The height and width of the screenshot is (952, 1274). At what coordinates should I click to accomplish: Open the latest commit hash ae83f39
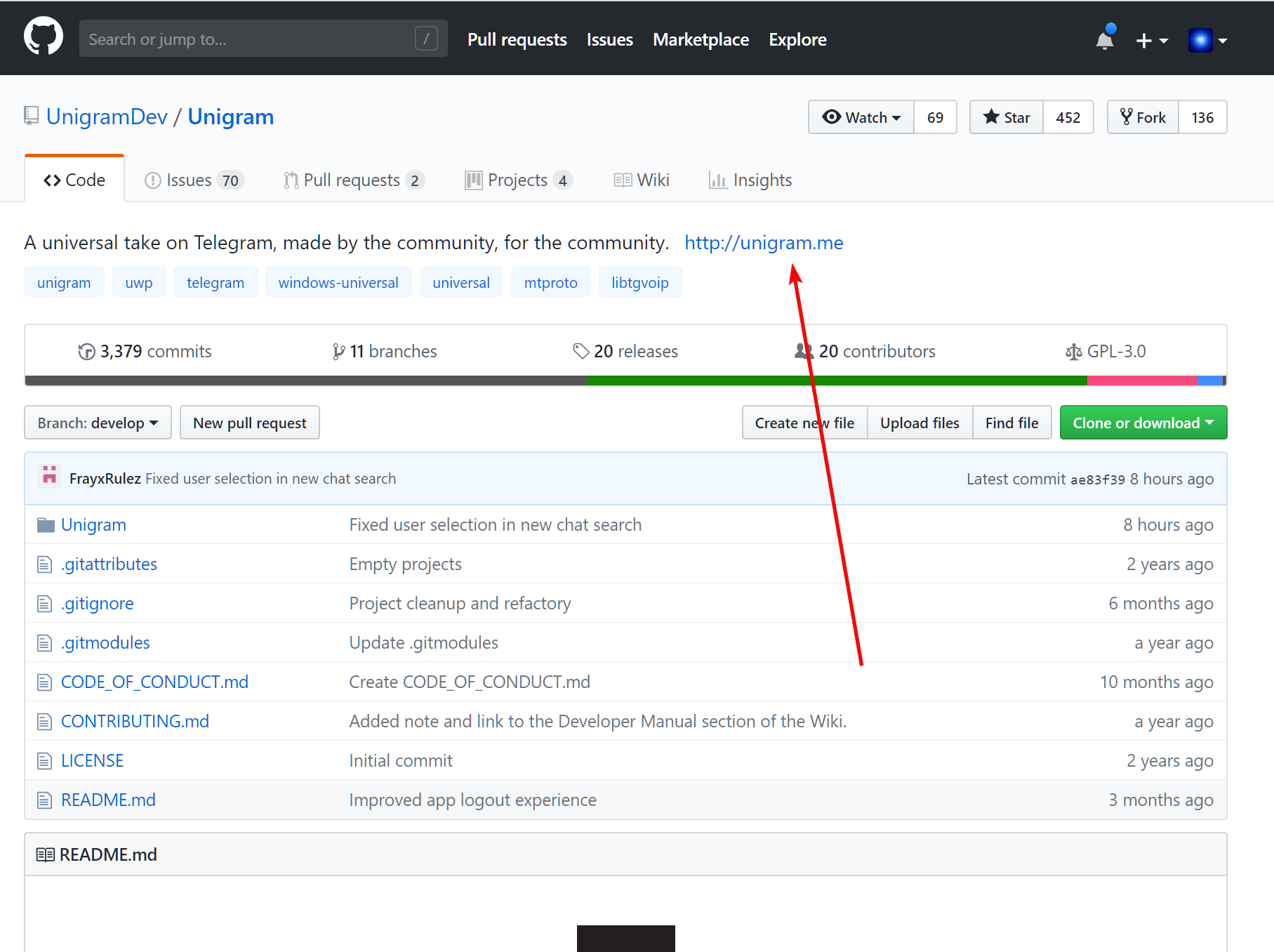(1097, 480)
